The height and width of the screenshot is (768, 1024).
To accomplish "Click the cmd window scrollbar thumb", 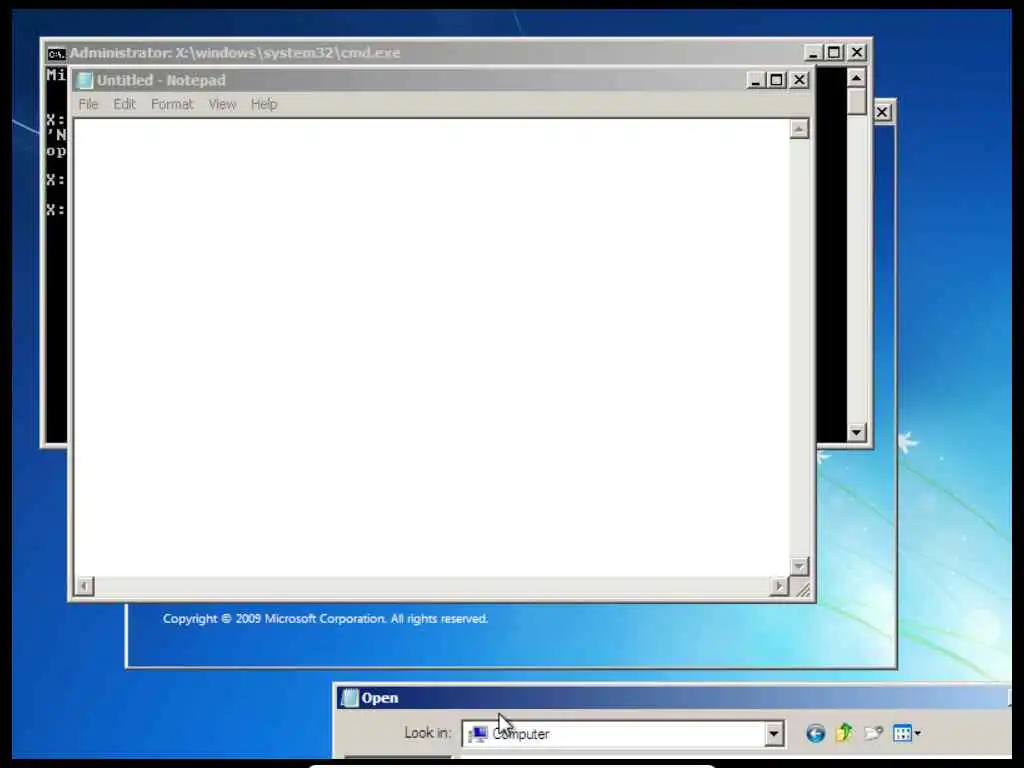I will pos(856,102).
